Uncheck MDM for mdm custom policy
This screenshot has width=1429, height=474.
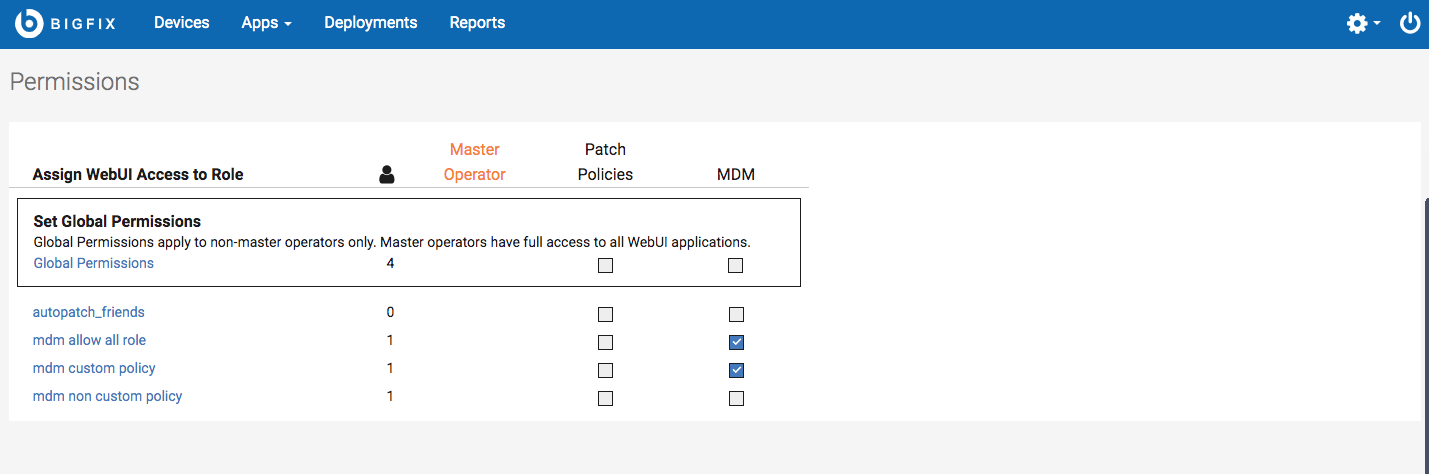pyautogui.click(x=736, y=370)
